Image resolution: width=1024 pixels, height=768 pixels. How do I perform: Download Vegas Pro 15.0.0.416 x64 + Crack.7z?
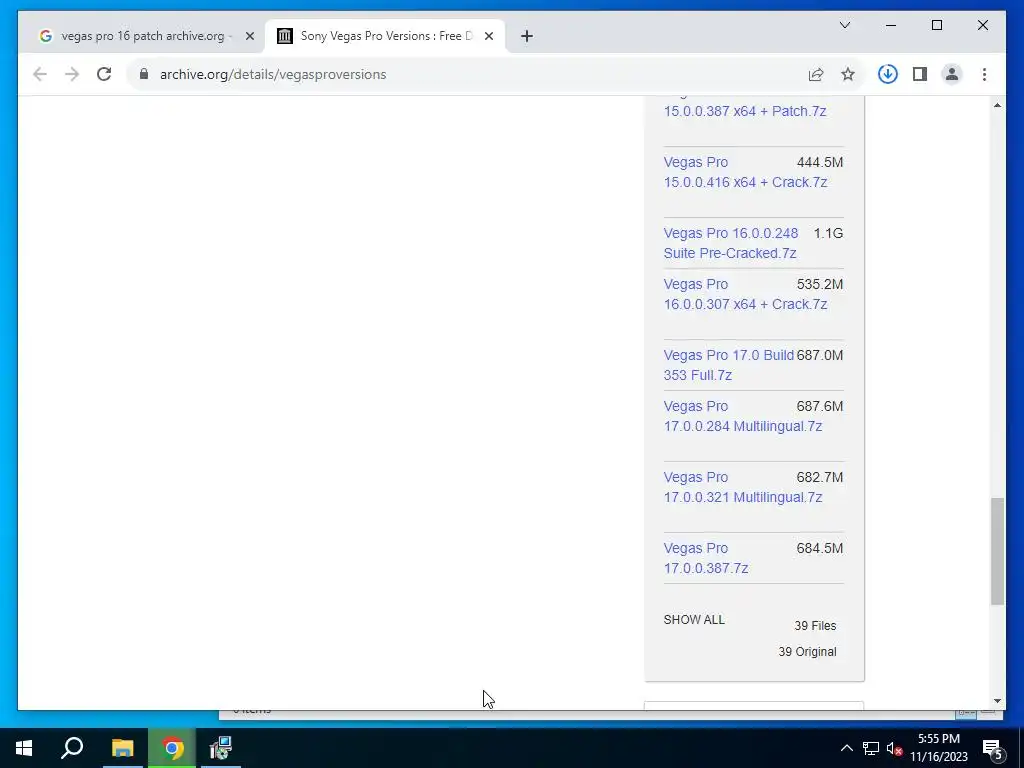pos(745,172)
